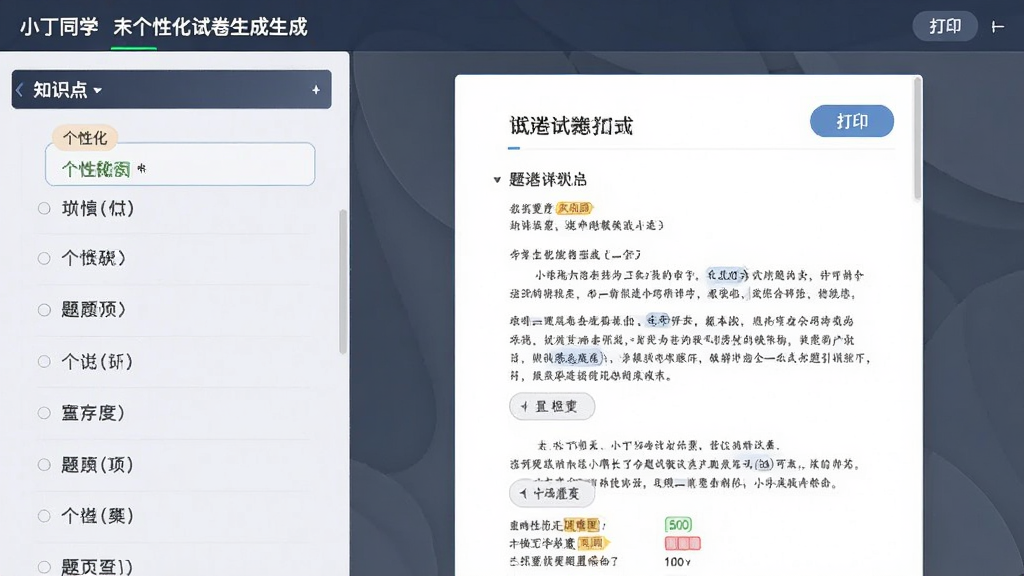
Task: Go back using the chevron beside 知识点
Action: coord(20,89)
